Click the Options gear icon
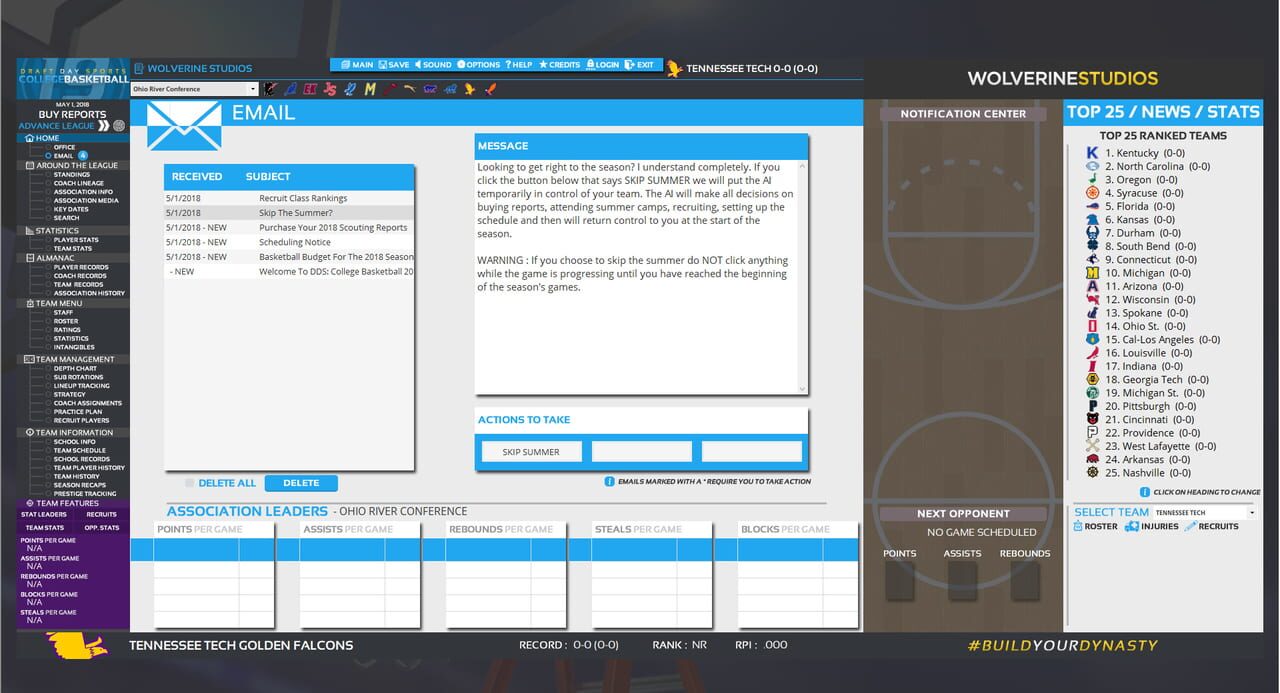The width and height of the screenshot is (1280, 693). [461, 64]
